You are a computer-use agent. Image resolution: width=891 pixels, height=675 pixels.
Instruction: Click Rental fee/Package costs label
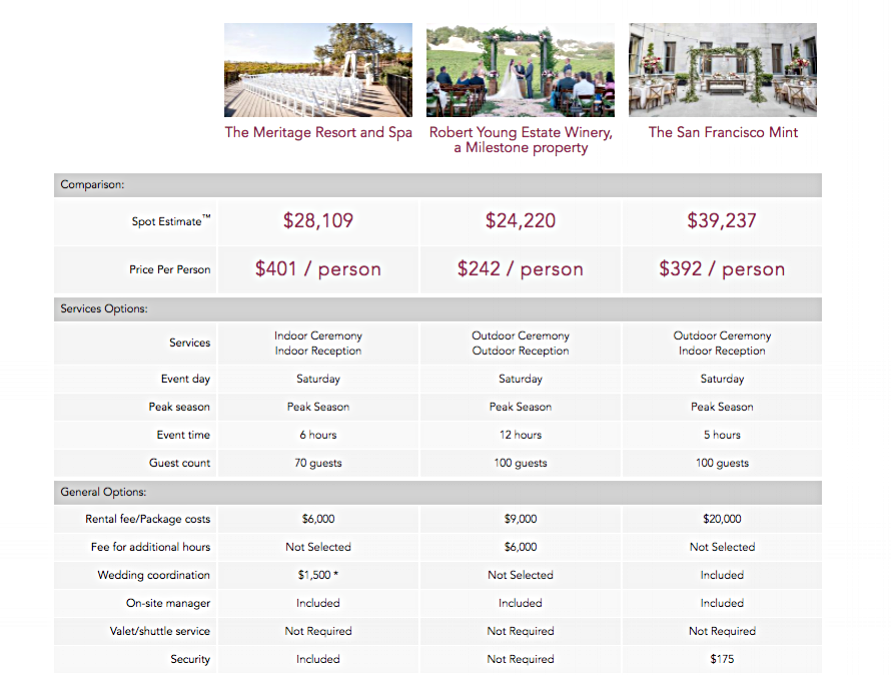coord(148,519)
